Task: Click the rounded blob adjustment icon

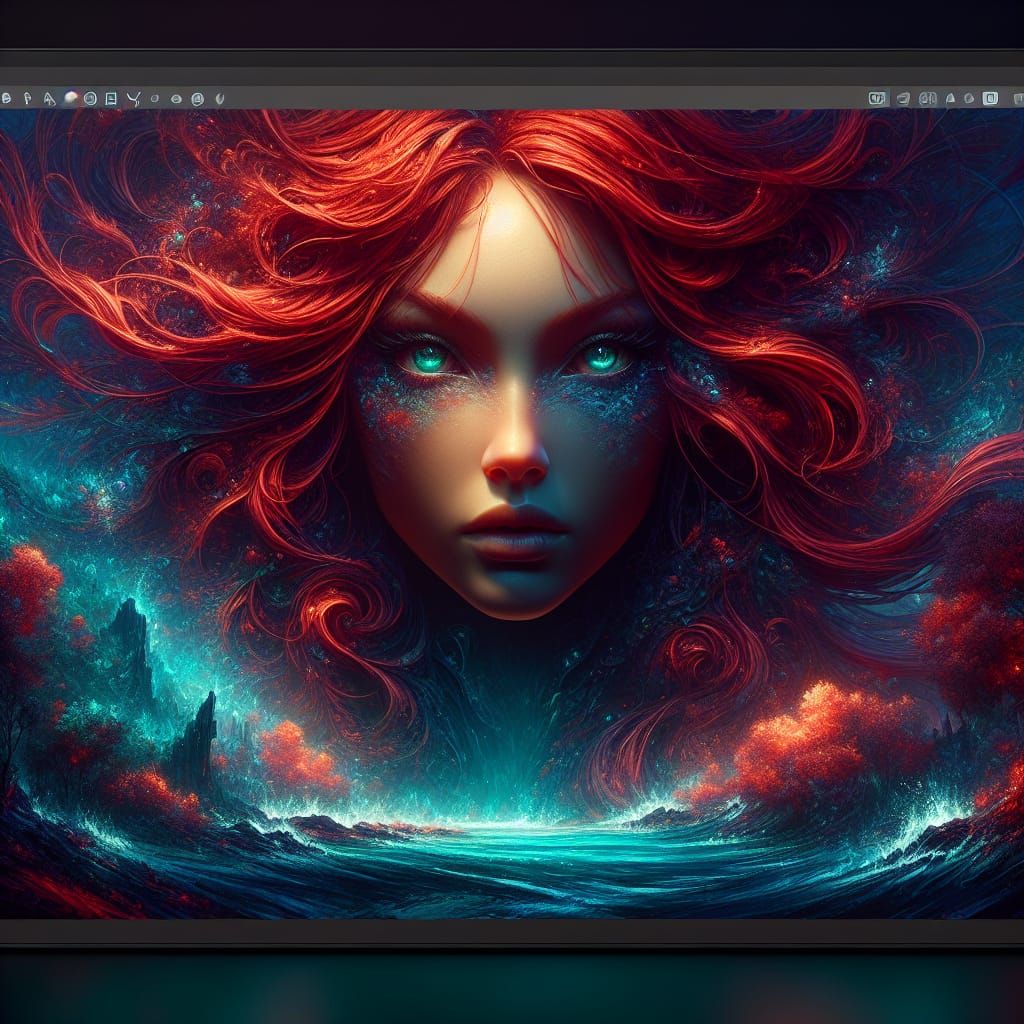Action: pyautogui.click(x=971, y=98)
